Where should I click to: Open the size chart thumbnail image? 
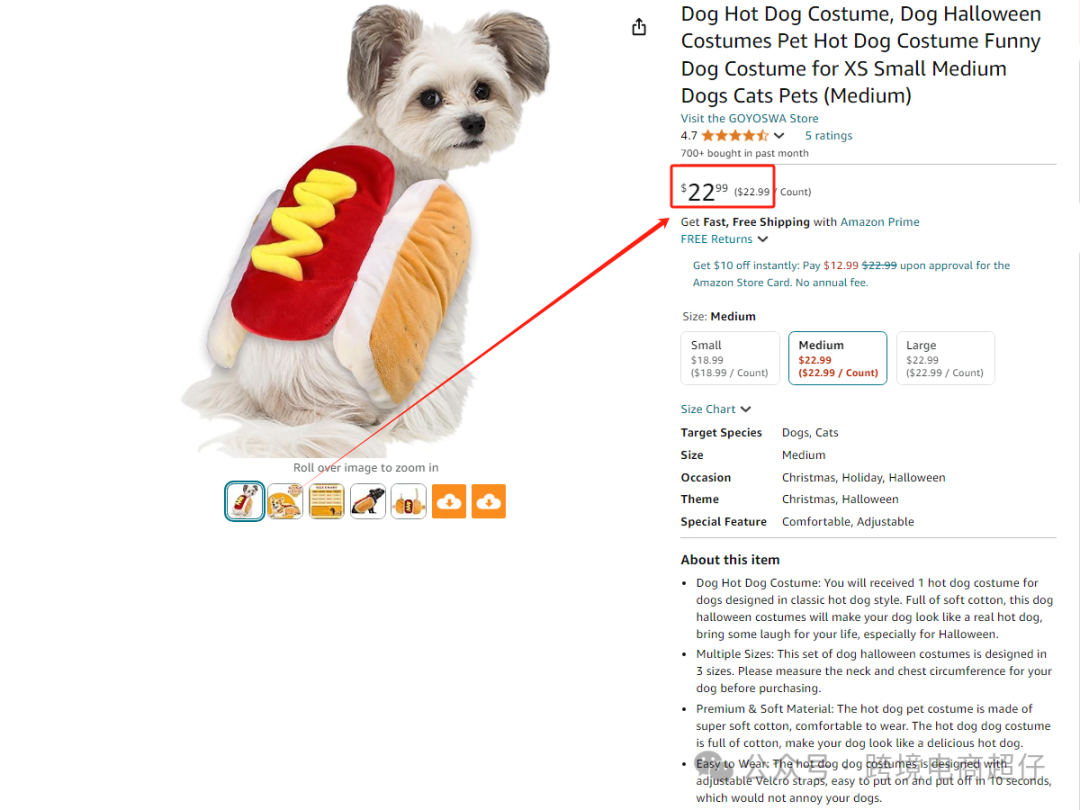(326, 501)
